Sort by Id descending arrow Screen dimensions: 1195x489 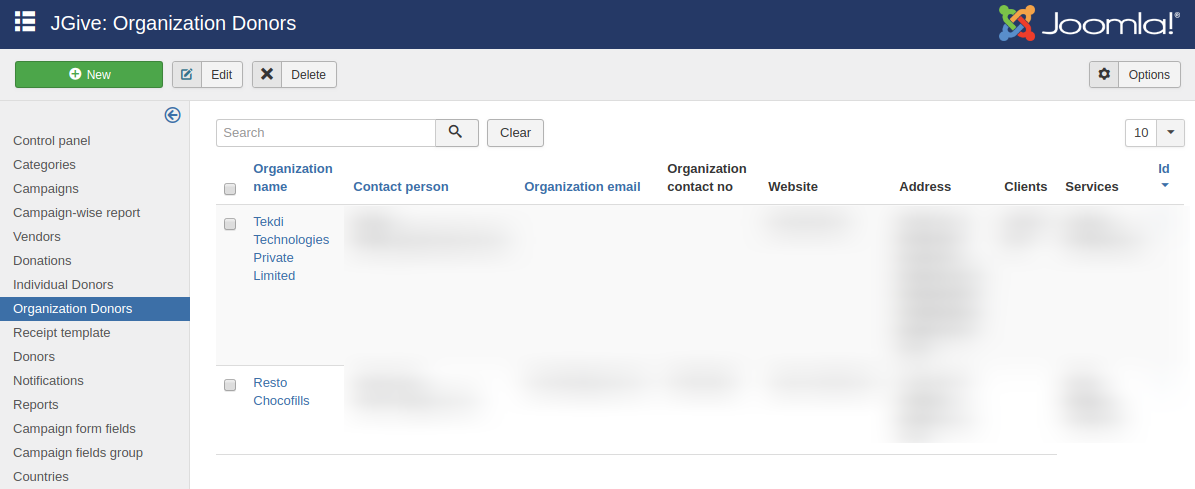coord(1164,186)
